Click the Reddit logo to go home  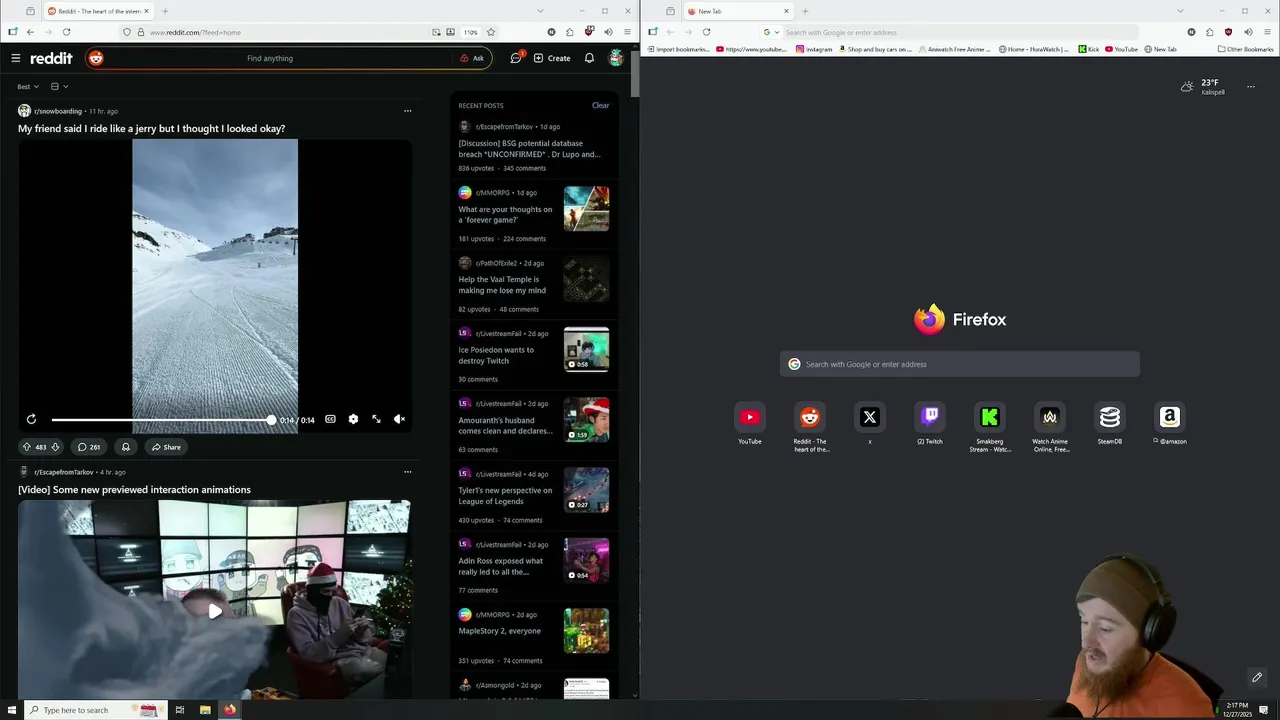[x=51, y=58]
